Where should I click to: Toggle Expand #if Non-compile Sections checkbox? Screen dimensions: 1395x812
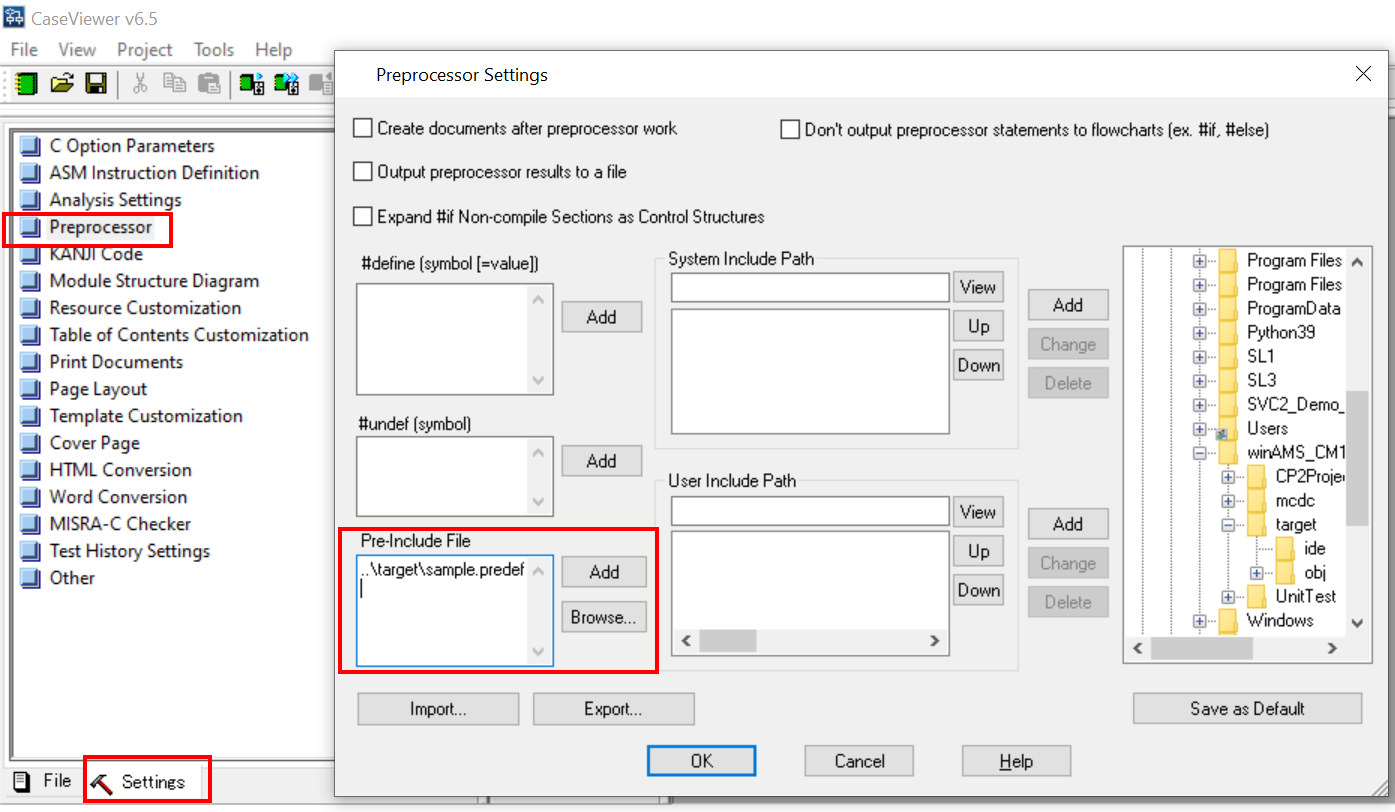(363, 217)
